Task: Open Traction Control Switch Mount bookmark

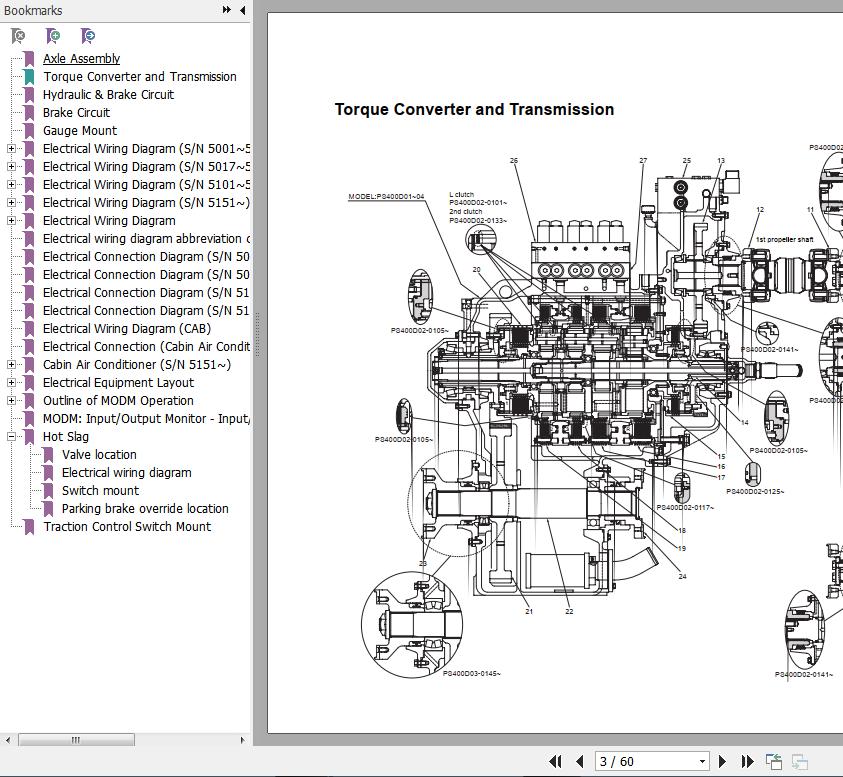Action: click(127, 527)
